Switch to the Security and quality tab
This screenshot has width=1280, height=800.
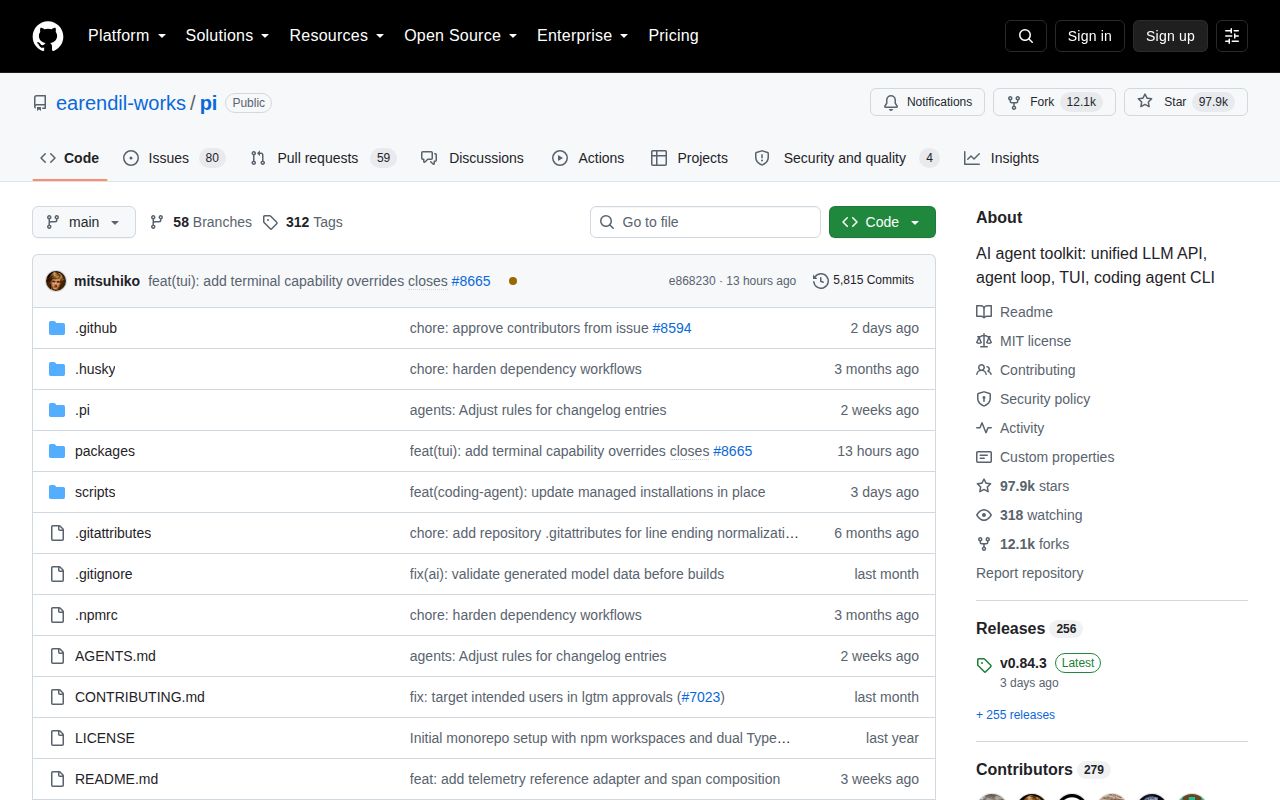[846, 158]
